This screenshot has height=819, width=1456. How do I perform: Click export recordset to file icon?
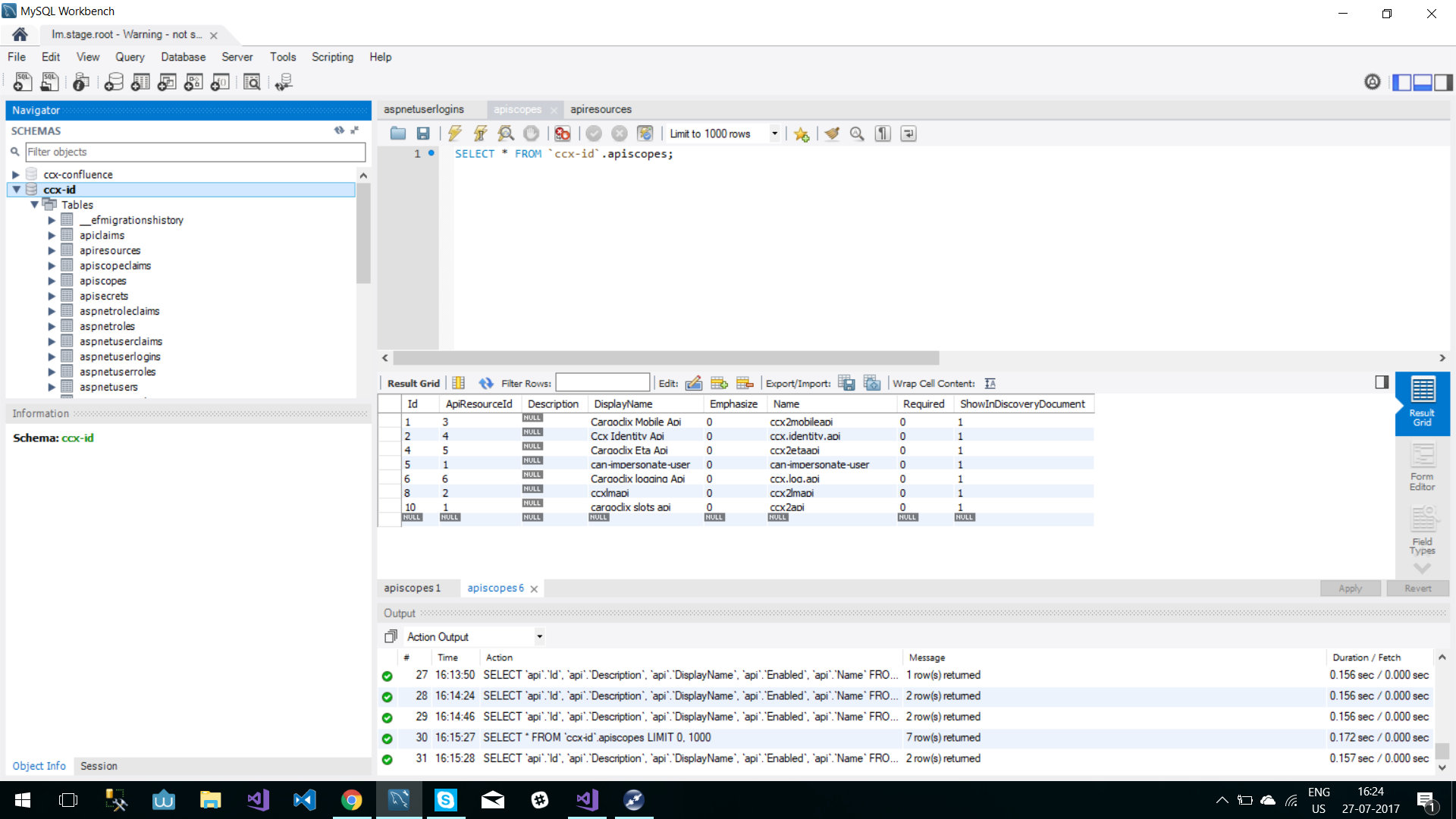(x=846, y=384)
